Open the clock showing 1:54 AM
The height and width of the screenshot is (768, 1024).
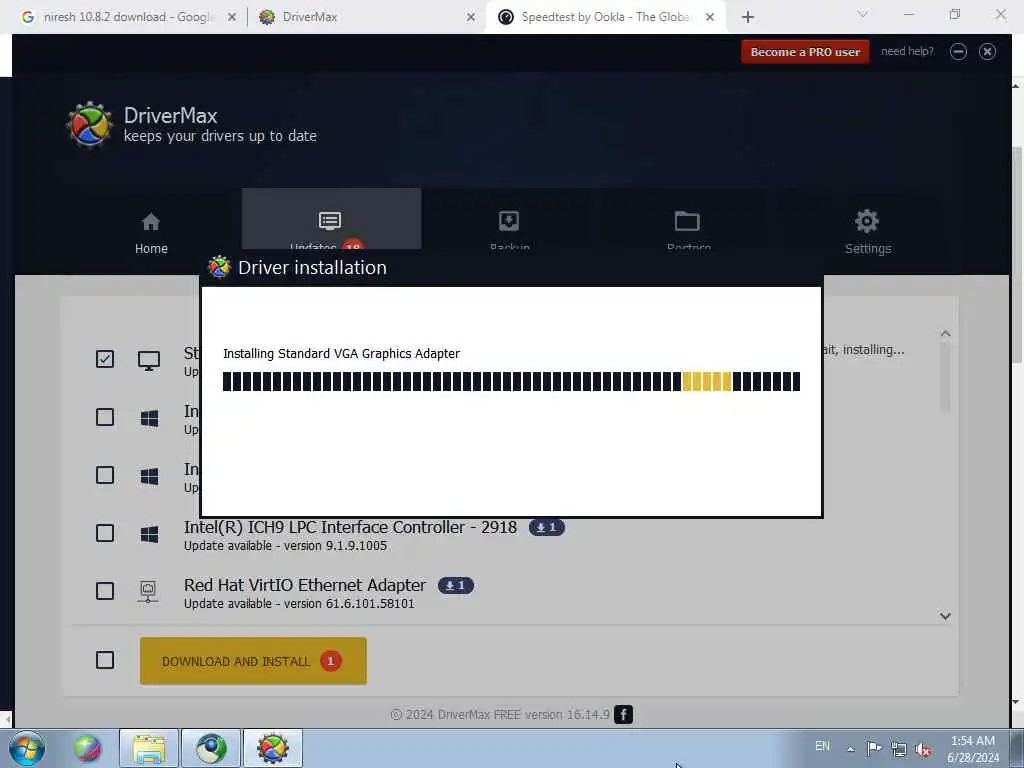[973, 748]
